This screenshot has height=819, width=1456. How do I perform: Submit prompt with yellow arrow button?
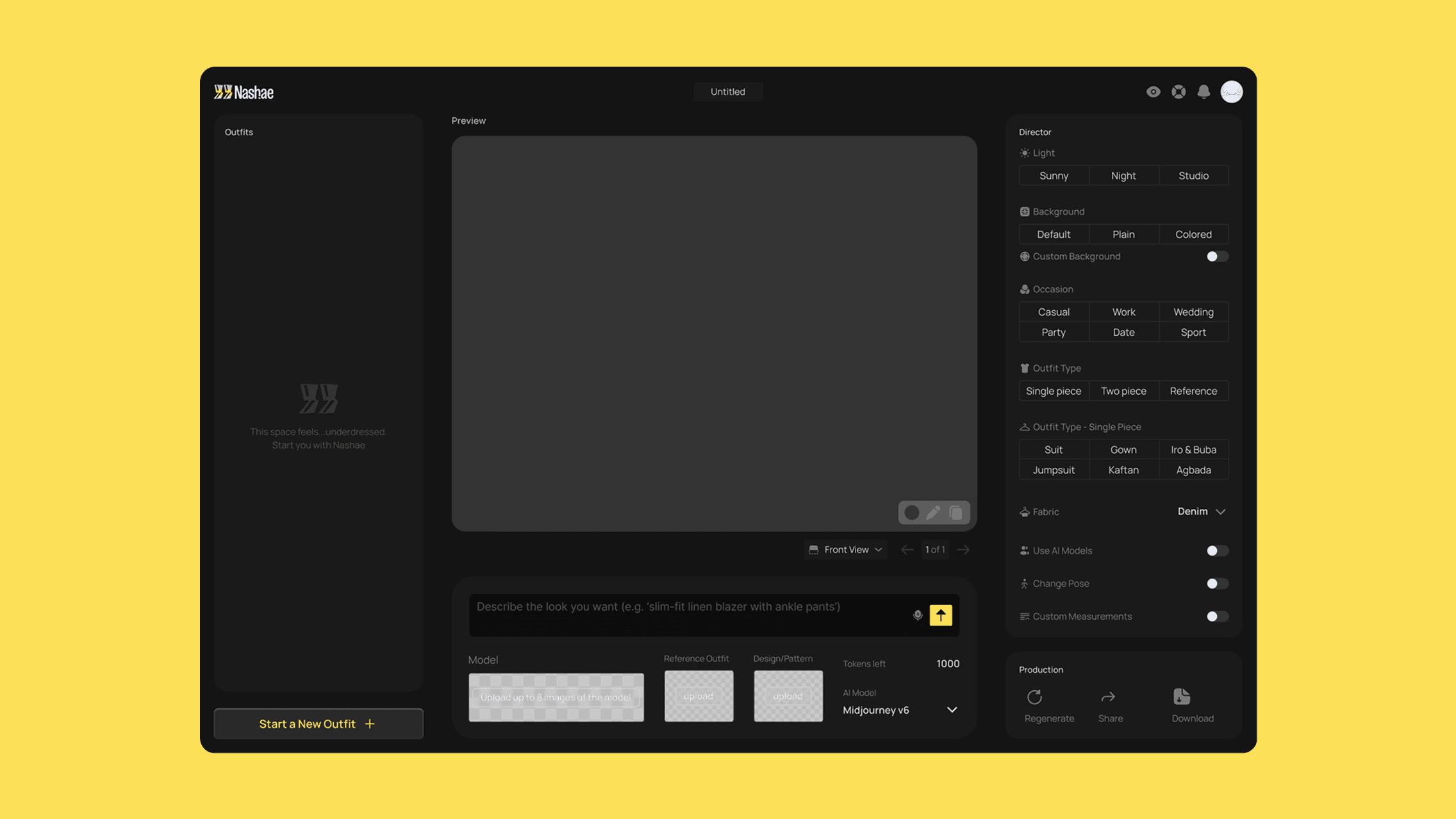coord(941,615)
